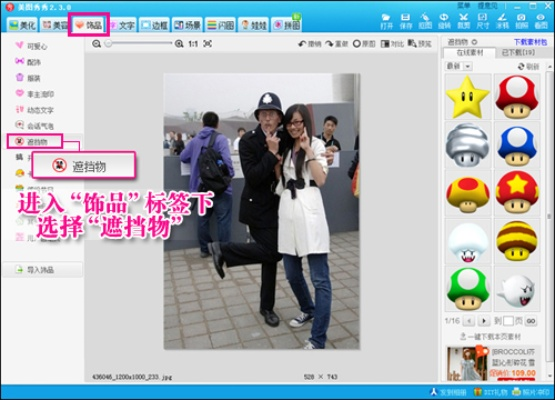555x400 pixels.
Task: Add the white Boo ghost sticker
Action: click(517, 289)
